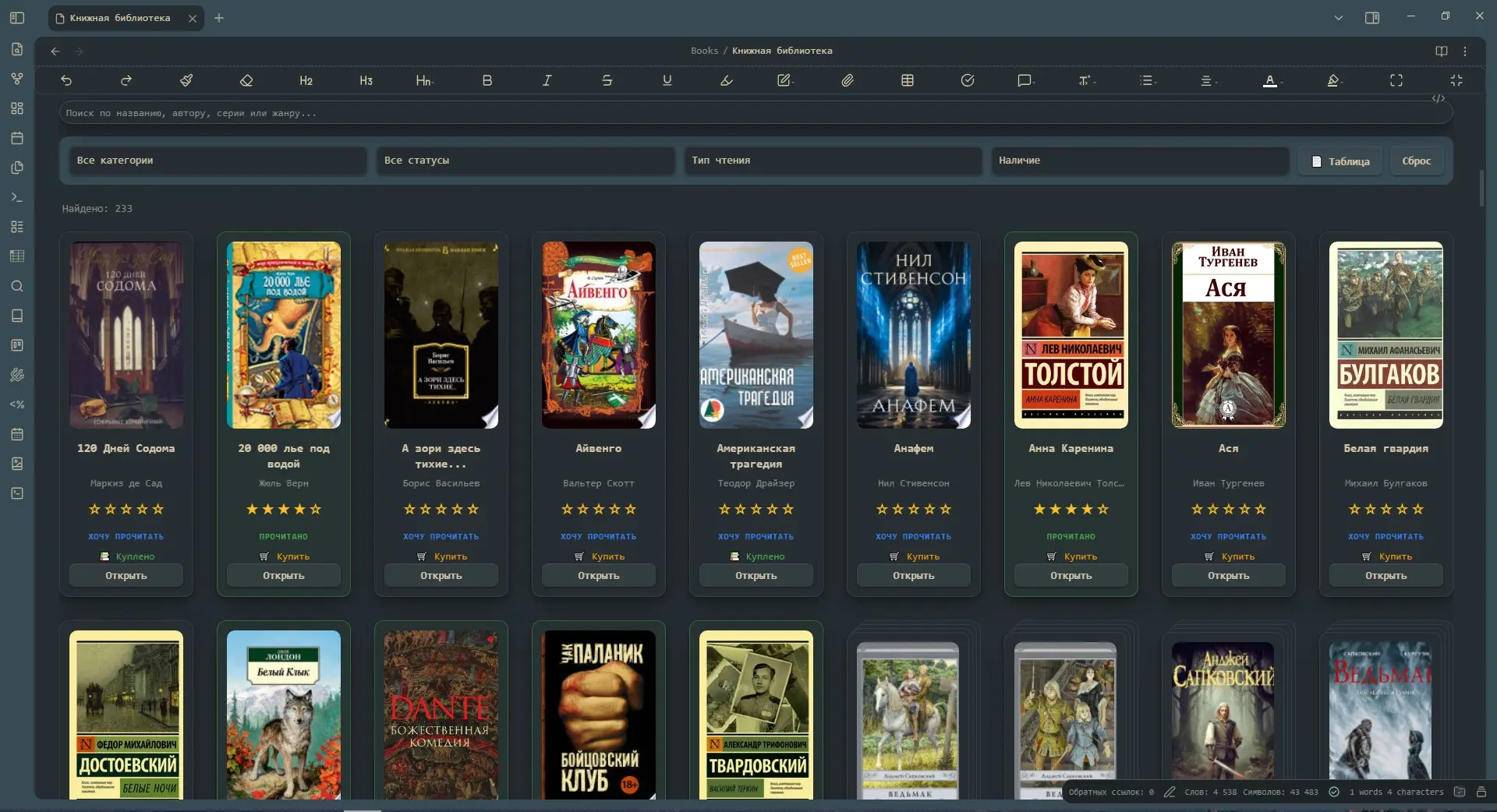Apply the H2 heading format
Image resolution: width=1497 pixels, height=812 pixels.
click(306, 80)
